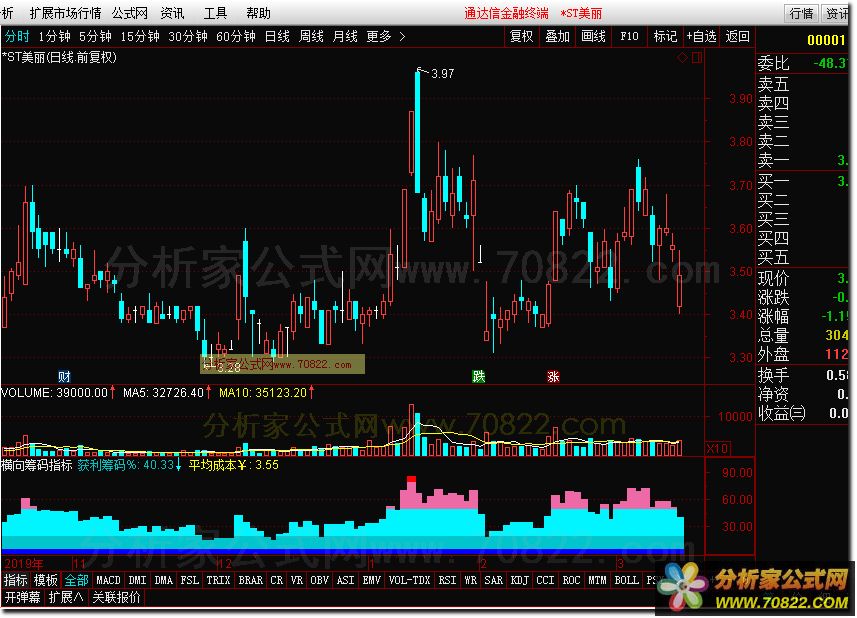Open the 扩展市场行情 menu
The width and height of the screenshot is (857, 618).
[x=65, y=13]
